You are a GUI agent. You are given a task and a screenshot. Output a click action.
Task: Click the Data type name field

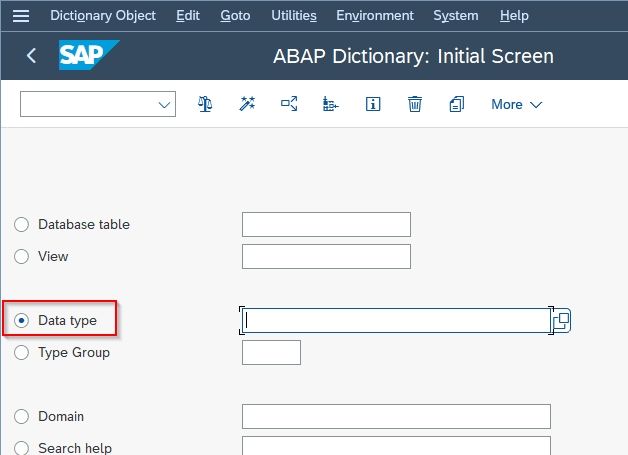pos(397,320)
